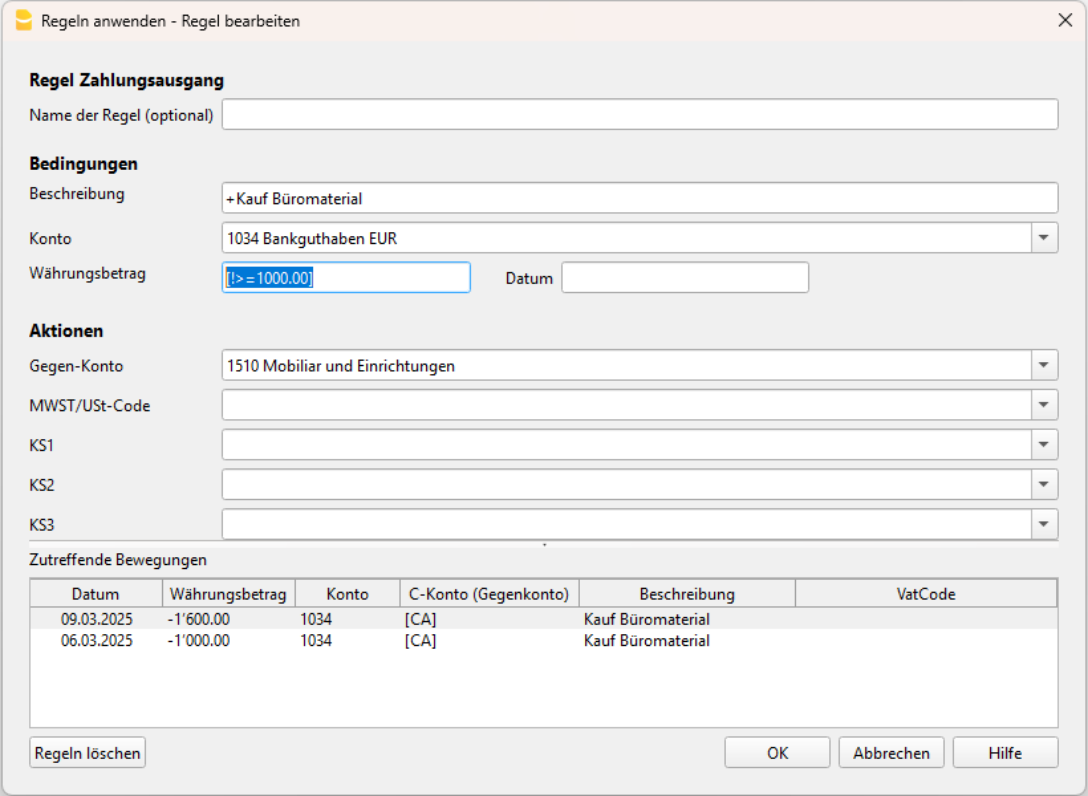
Task: Click the Währungsbetrag input field
Action: point(346,278)
